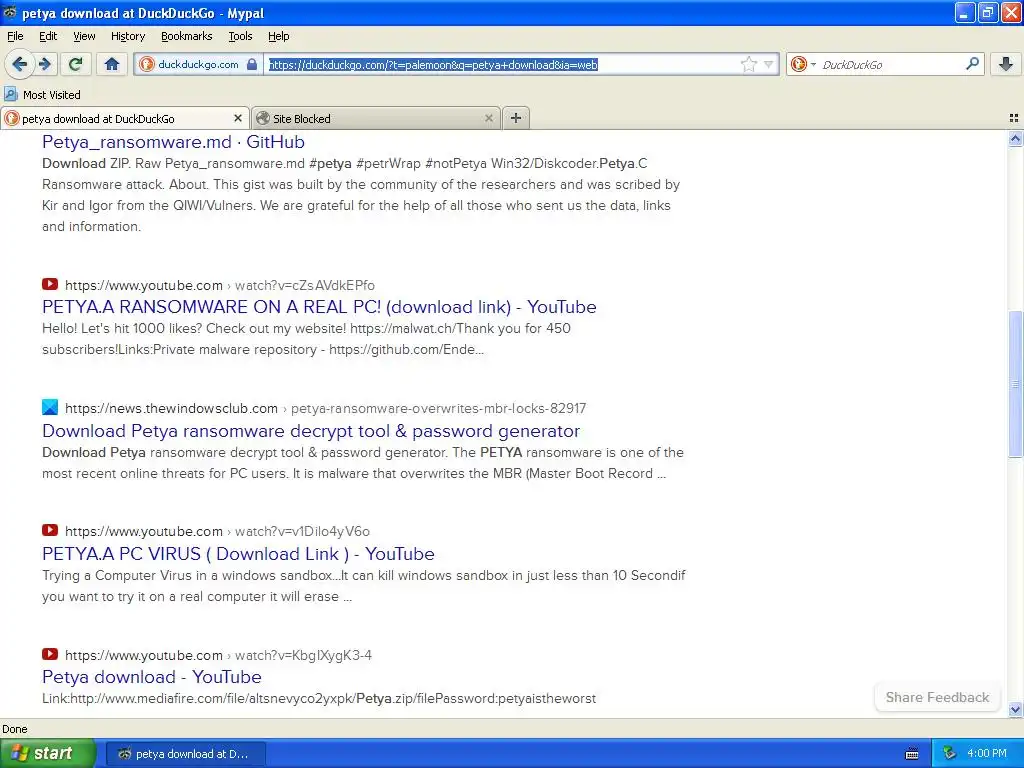
Task: Click the thewindowsclub favicon icon
Action: tap(50, 407)
